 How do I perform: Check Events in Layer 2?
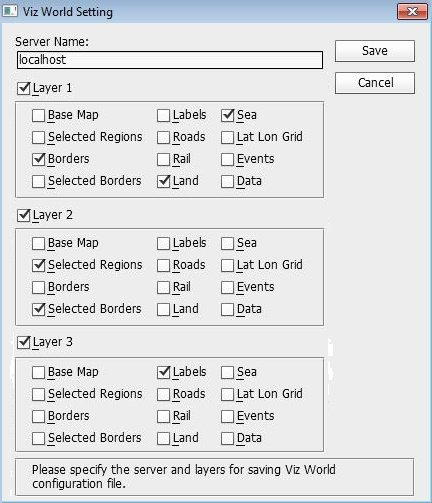(x=227, y=288)
